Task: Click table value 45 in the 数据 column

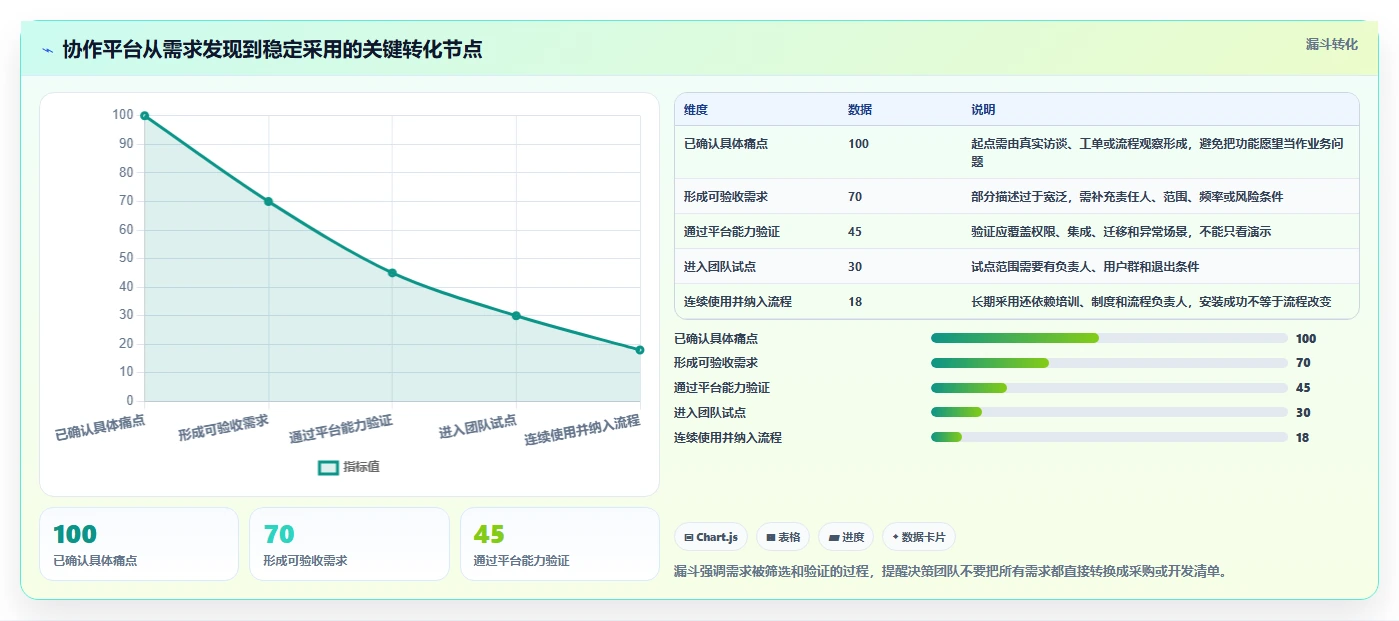Action: click(x=855, y=232)
